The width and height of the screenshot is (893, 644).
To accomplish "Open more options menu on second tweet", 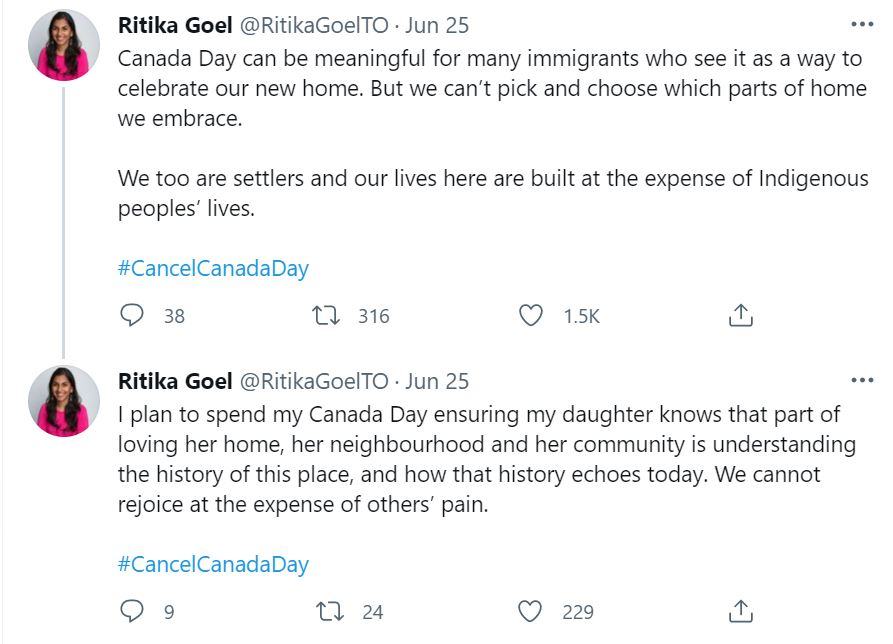I will 862,380.
